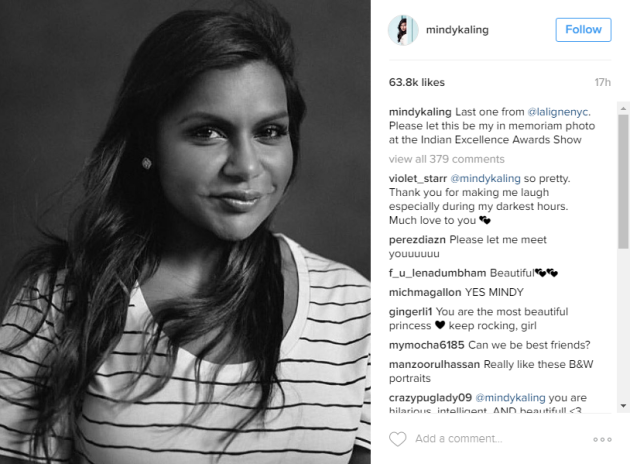Open mymocha6185's profile
Screen dimensions: 630x464
click(426, 345)
